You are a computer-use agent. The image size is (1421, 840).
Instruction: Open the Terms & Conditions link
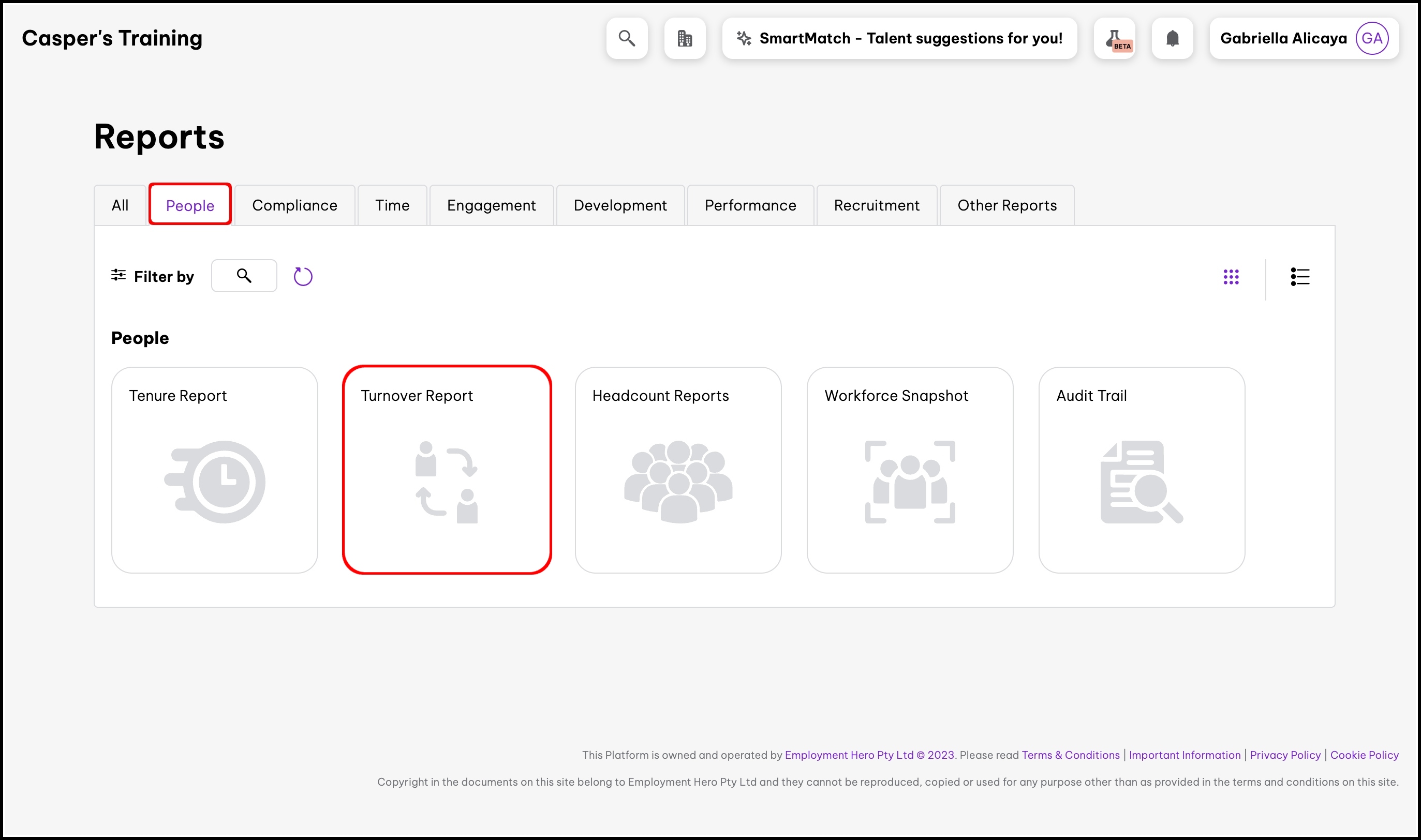click(1070, 755)
